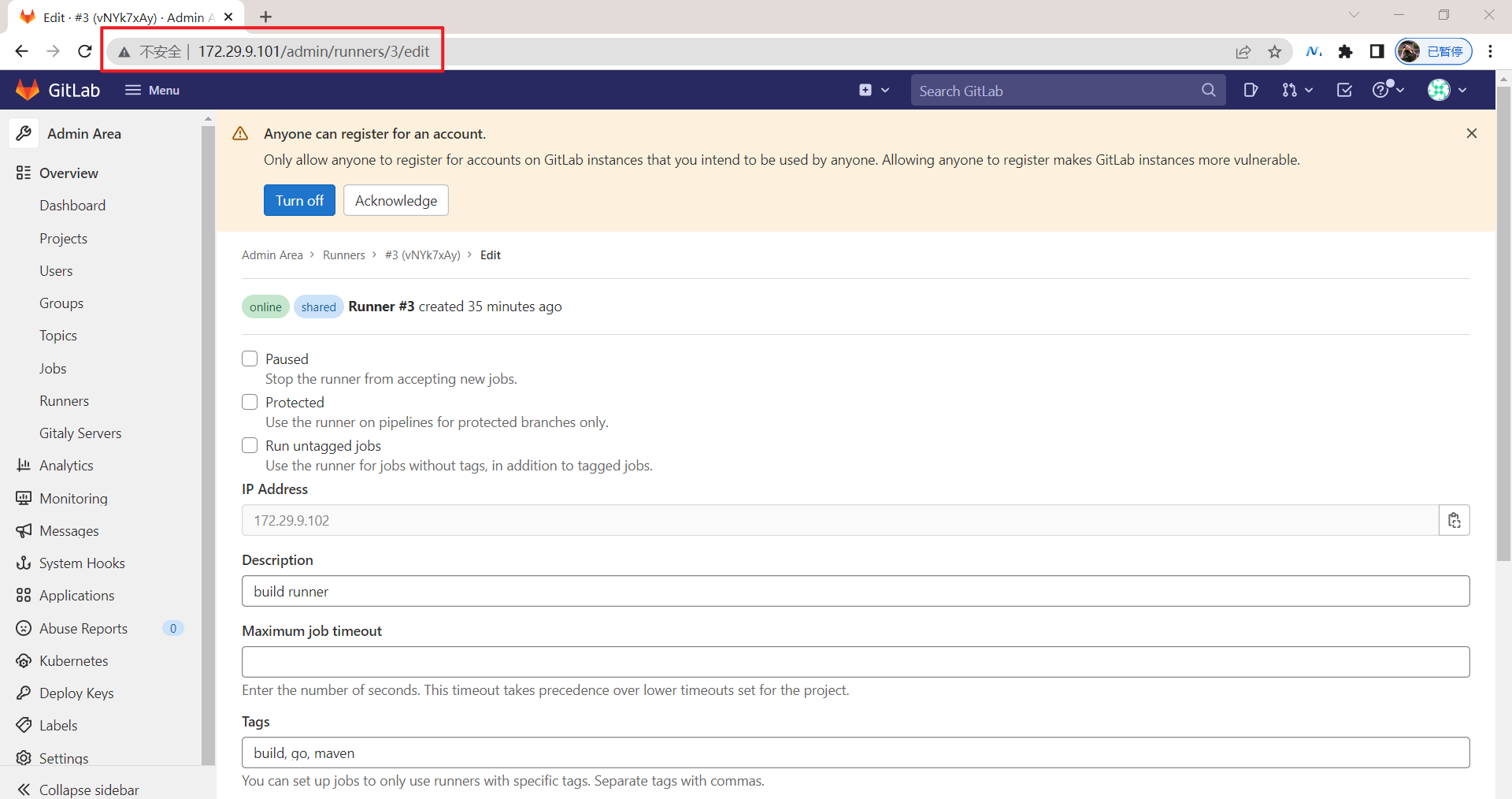1512x799 pixels.
Task: Open the Merge requests dropdown
Action: (x=1297, y=90)
